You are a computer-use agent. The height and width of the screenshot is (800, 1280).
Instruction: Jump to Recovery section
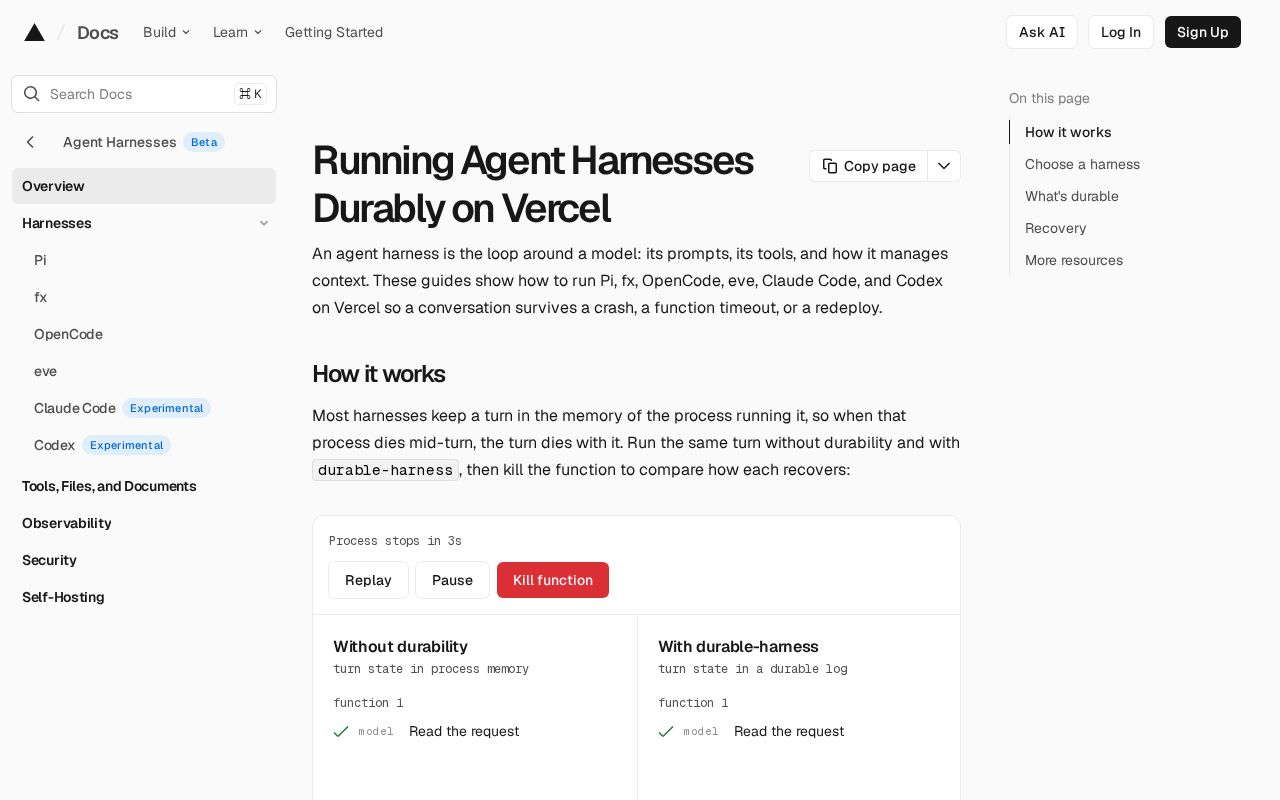click(1055, 228)
